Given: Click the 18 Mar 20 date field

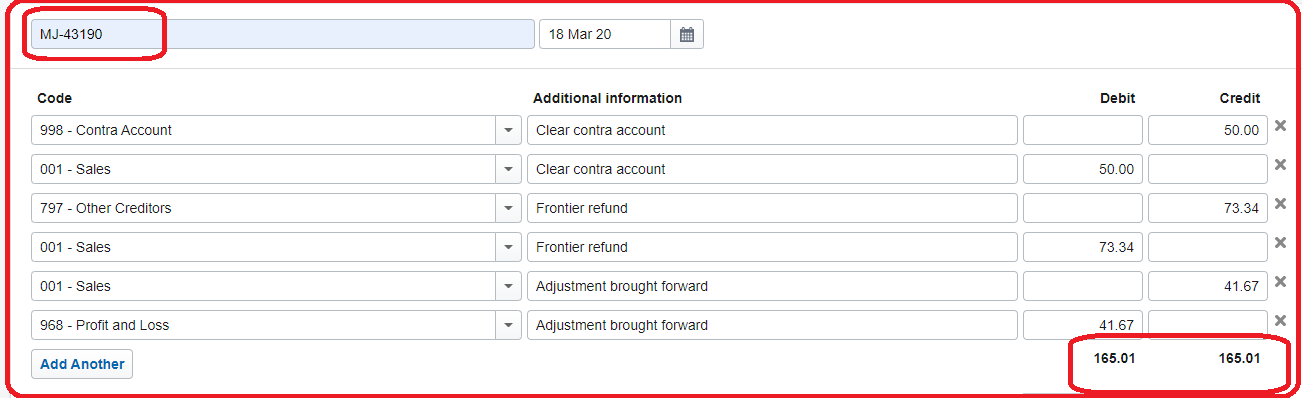Looking at the screenshot, I should click(x=605, y=34).
